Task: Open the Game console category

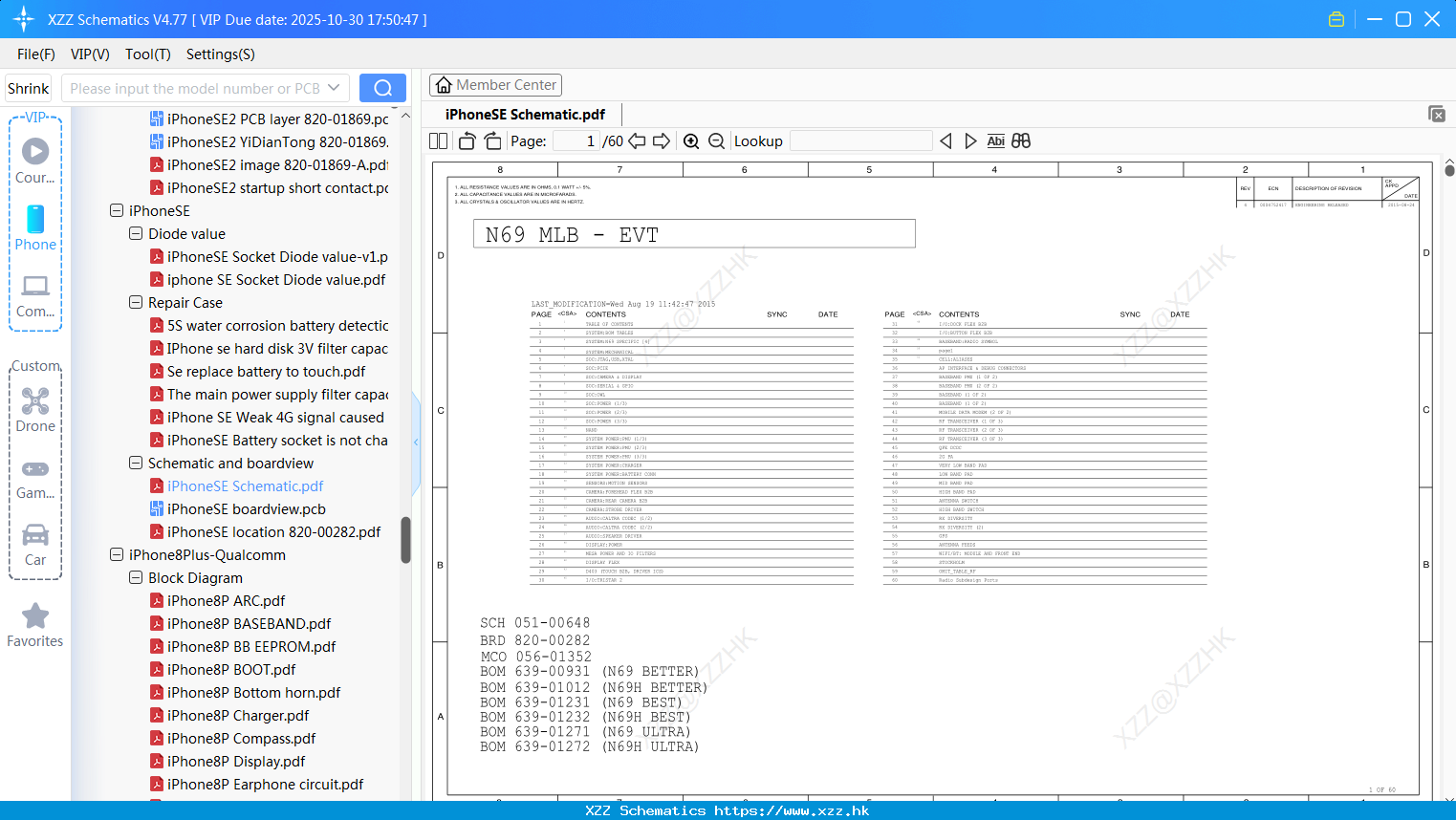Action: [35, 479]
